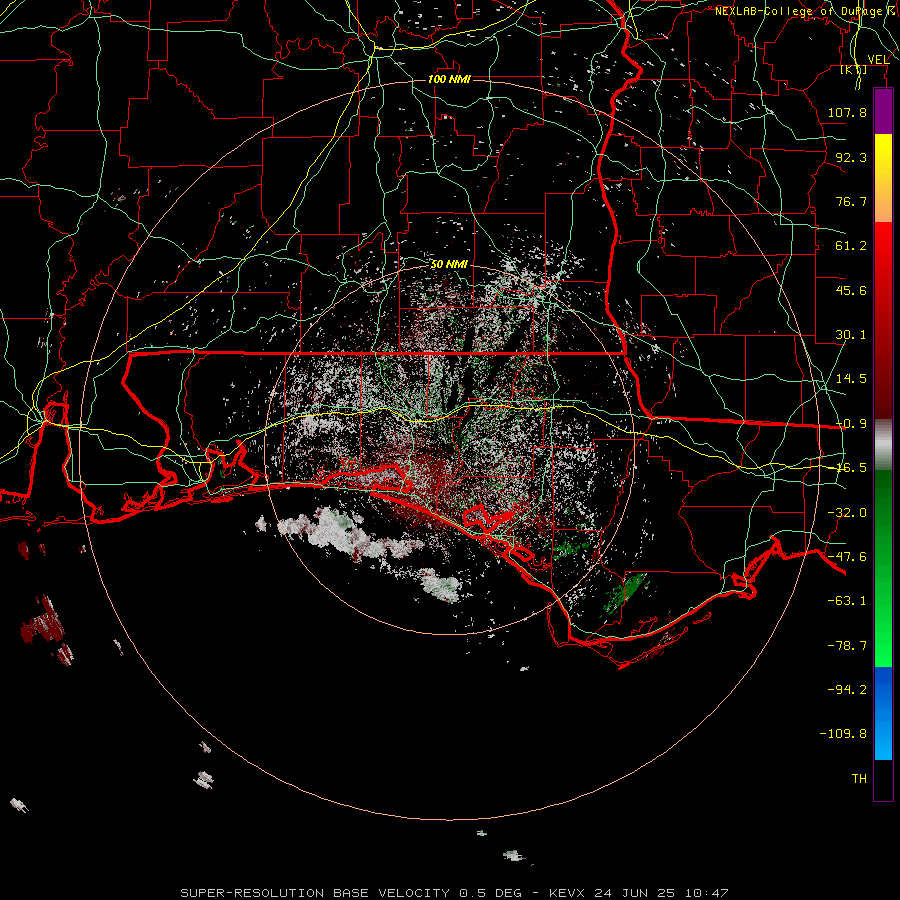Viewport: 900px width, 900px height.
Task: Click the -94.2 legend value
Action: 847,689
